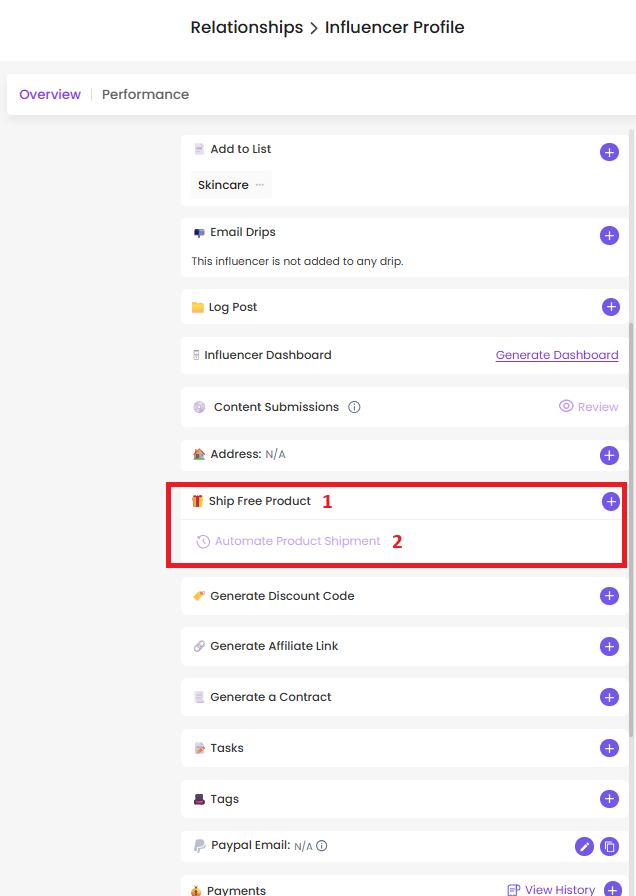Add a new task with plus icon
The width and height of the screenshot is (636, 896).
pos(609,748)
